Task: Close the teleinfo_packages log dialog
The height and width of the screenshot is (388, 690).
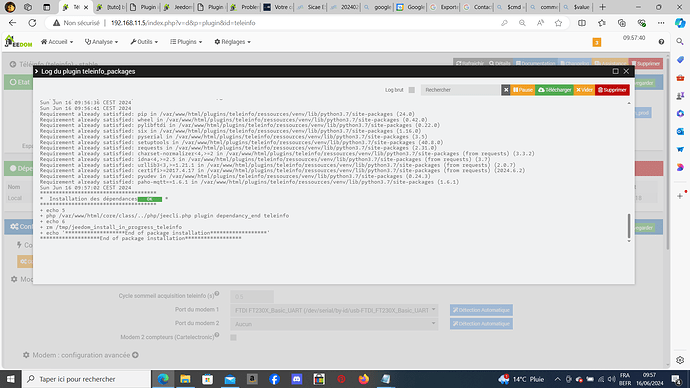Action: click(x=626, y=71)
